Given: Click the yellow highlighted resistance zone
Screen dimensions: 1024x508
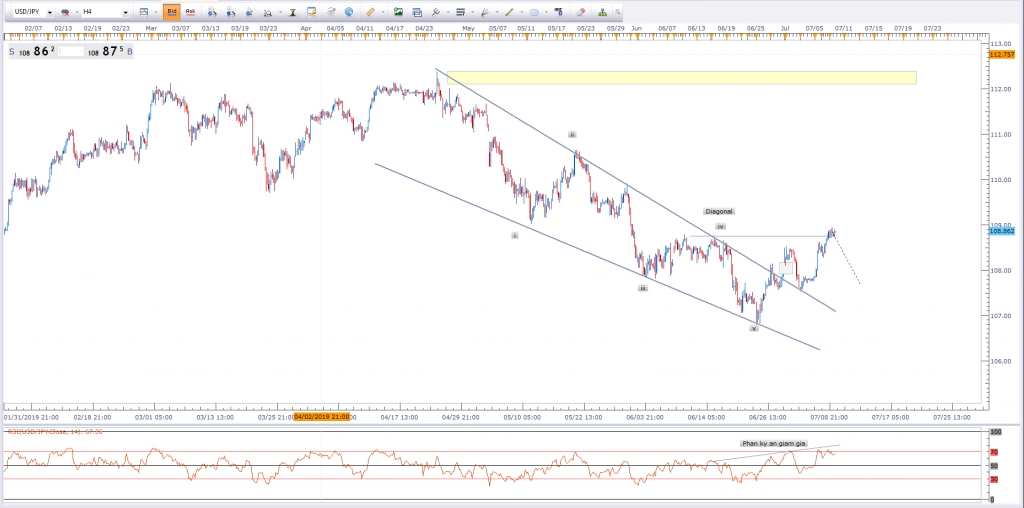Looking at the screenshot, I should [680, 77].
